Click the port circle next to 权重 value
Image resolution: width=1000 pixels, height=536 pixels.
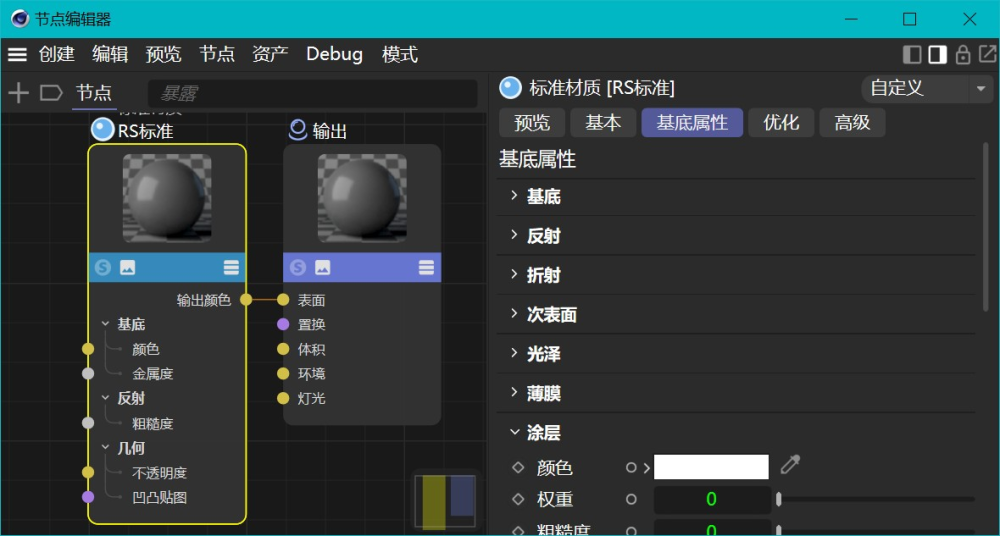(631, 499)
